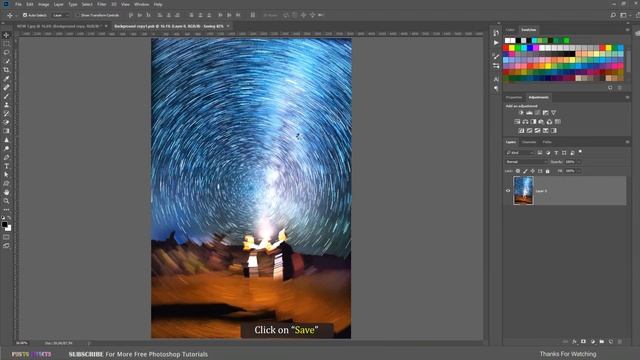Select the Rectangular Marquee tool

[x=6, y=44]
